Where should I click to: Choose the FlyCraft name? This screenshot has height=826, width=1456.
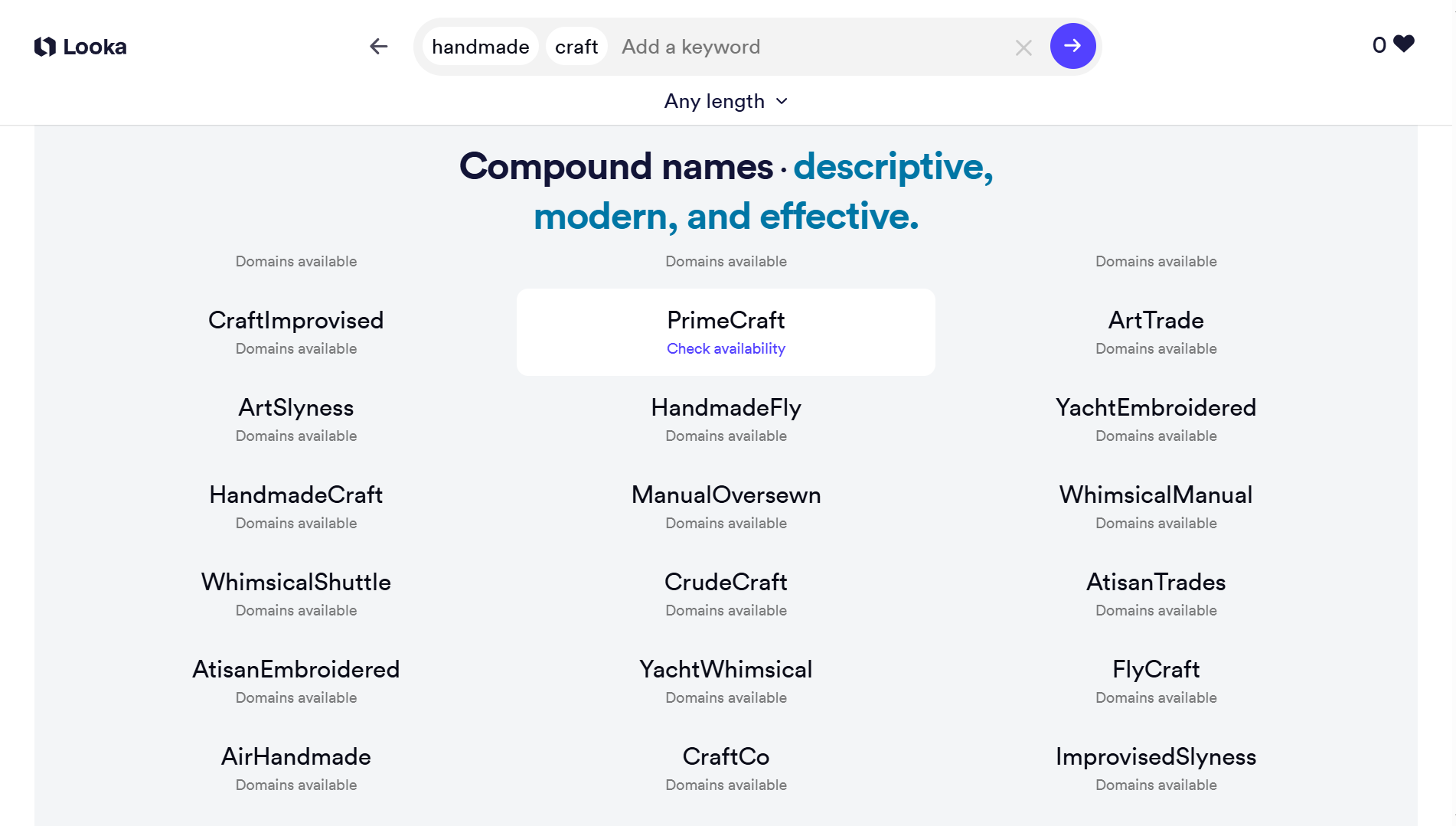(x=1156, y=669)
